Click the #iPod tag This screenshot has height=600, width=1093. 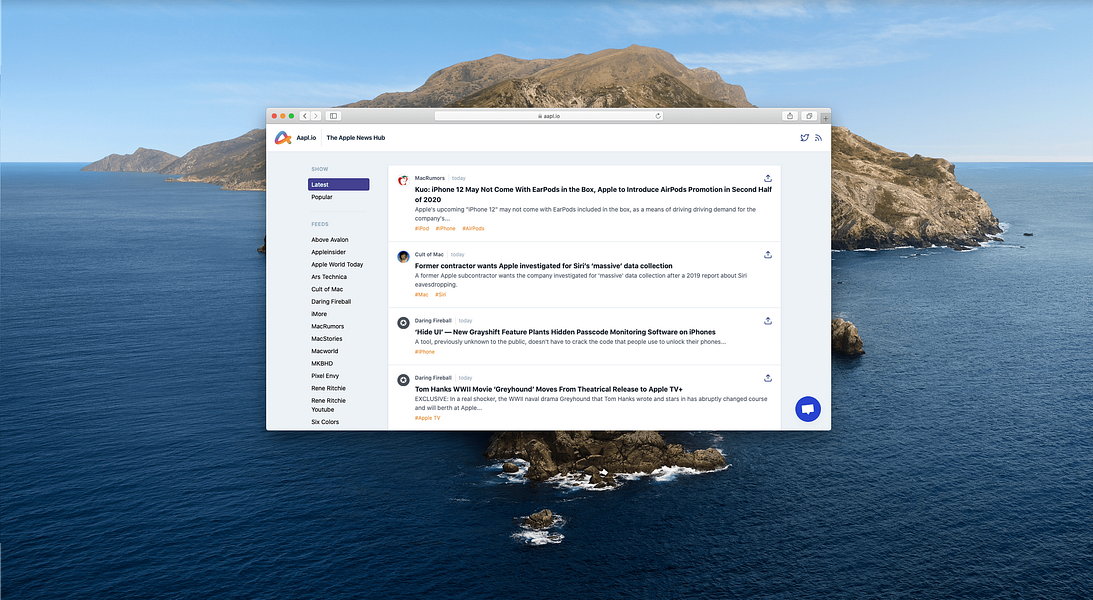click(422, 229)
